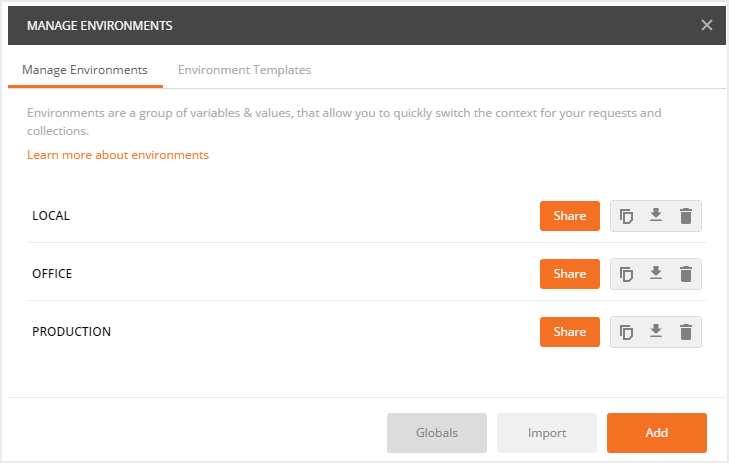Open Learn more about environments link
This screenshot has width=729, height=463.
coord(118,155)
